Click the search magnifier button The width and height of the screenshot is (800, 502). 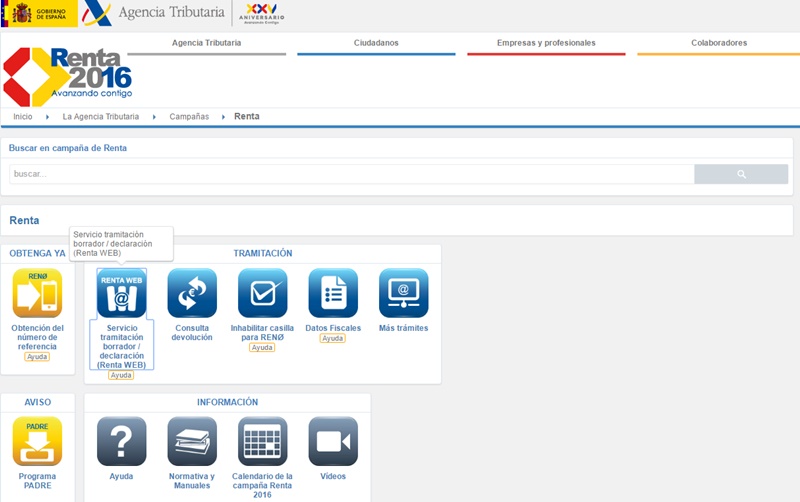point(741,174)
